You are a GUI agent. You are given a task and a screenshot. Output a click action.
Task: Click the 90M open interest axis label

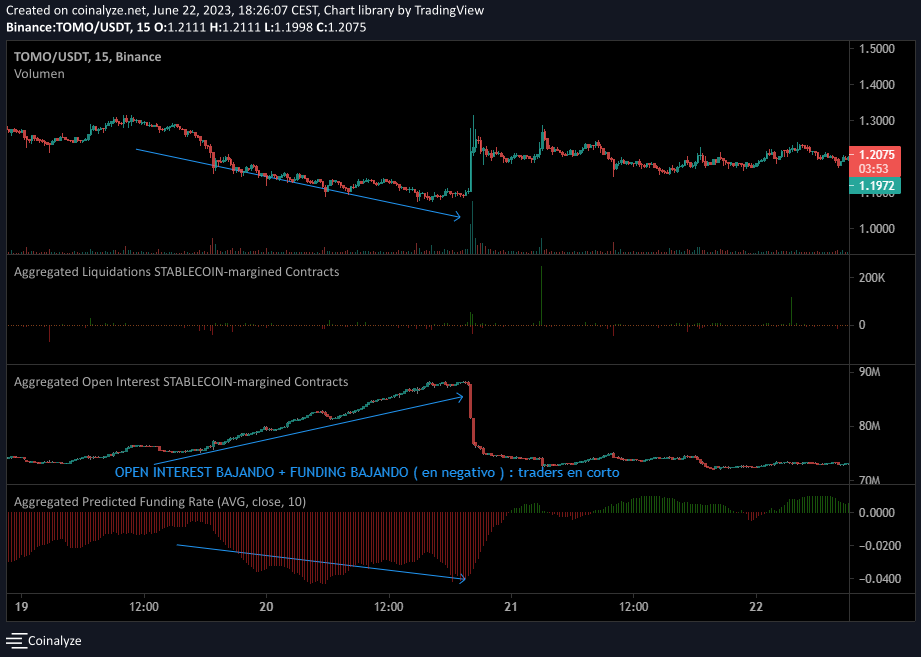869,373
